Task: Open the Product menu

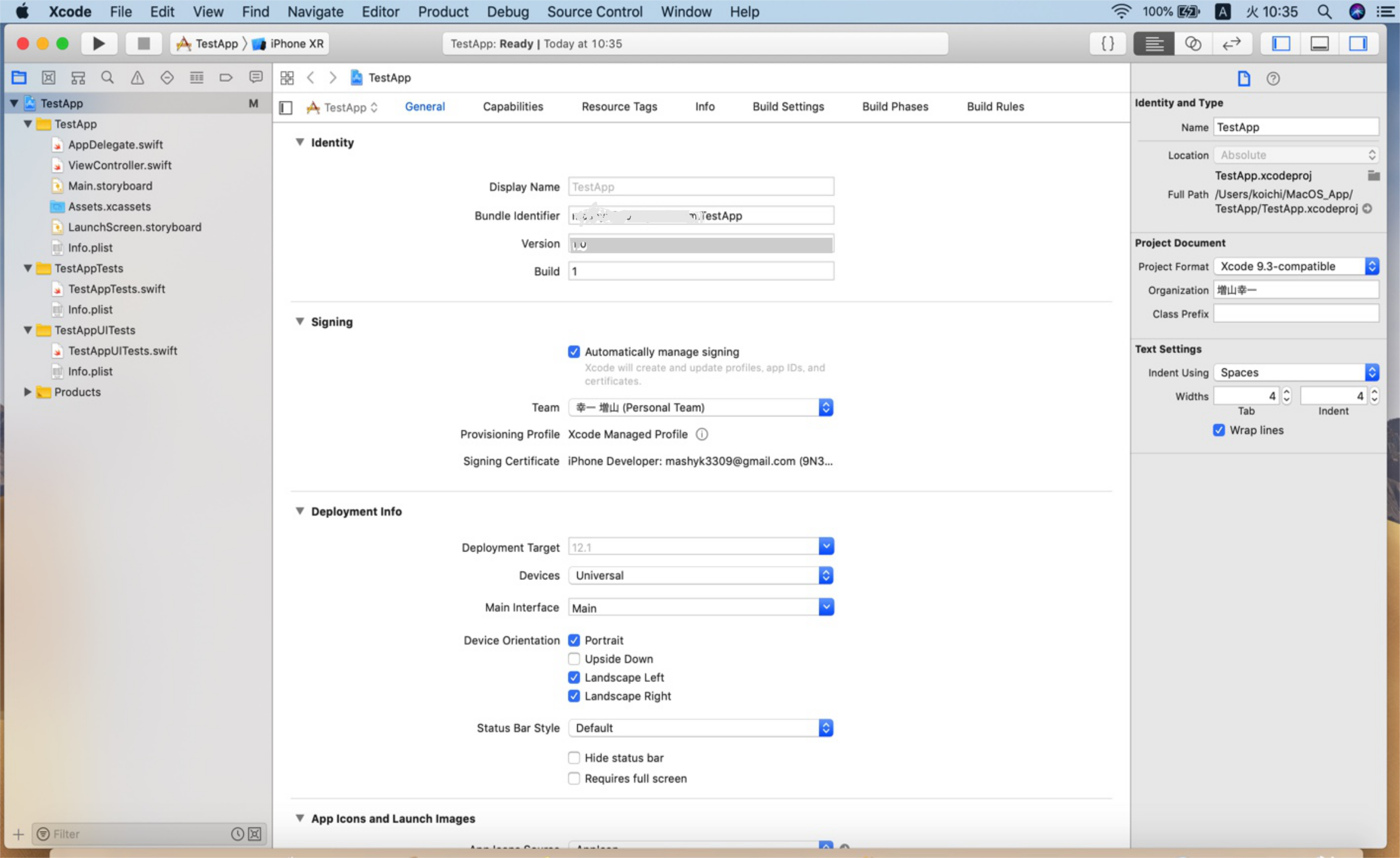Action: pyautogui.click(x=443, y=12)
